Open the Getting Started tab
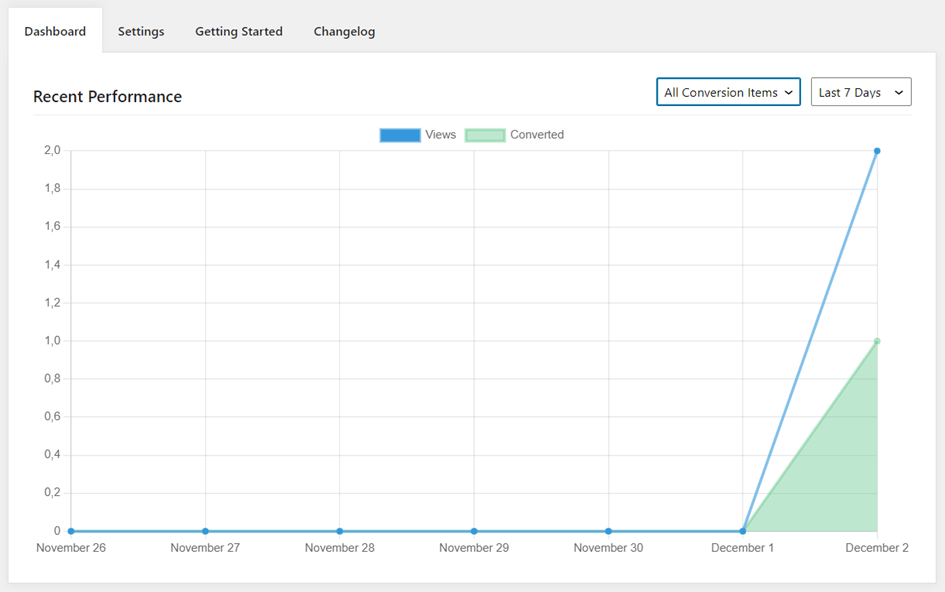Screen dimensions: 945x592 pos(238,31)
